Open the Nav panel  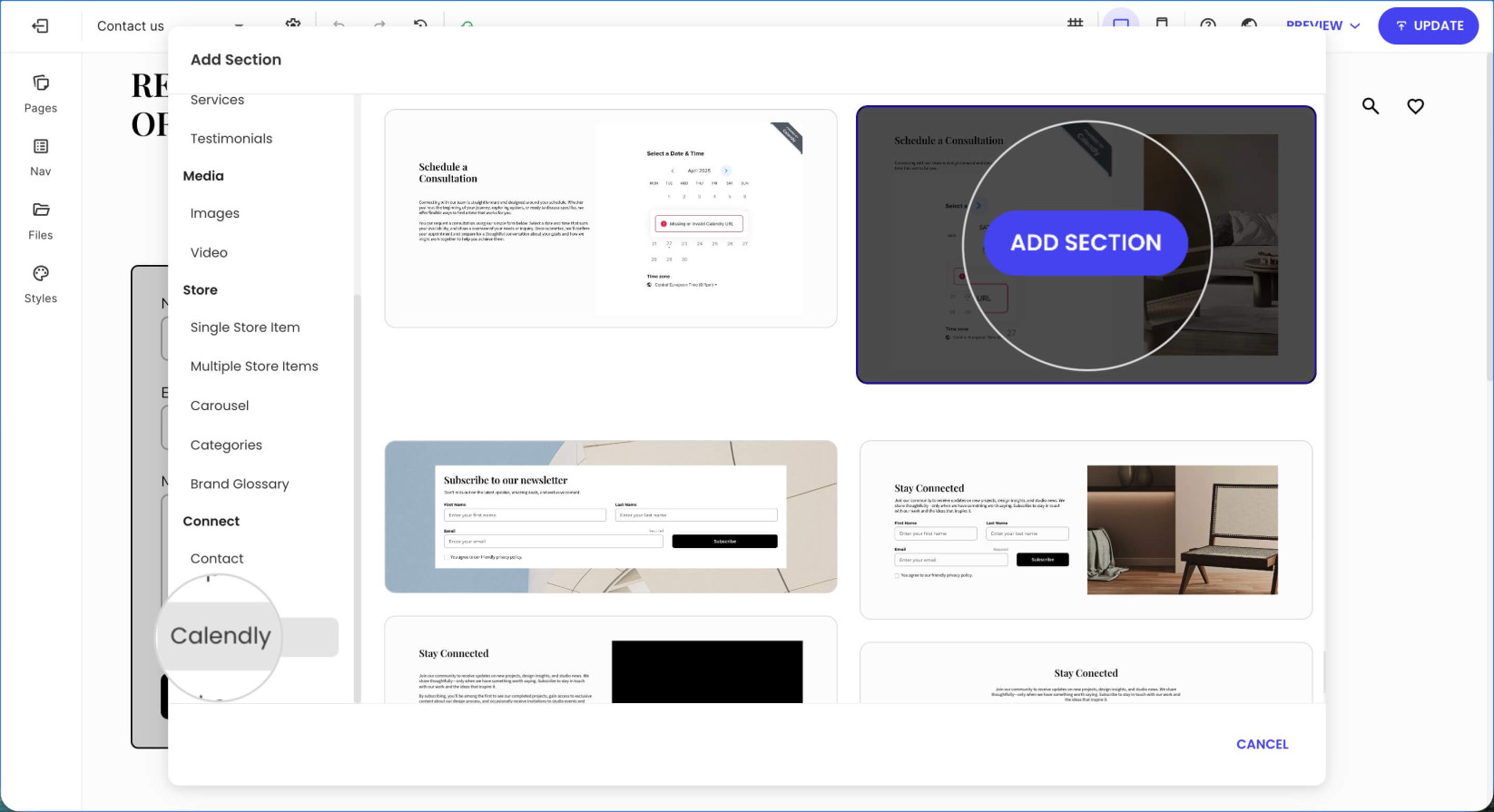41,158
